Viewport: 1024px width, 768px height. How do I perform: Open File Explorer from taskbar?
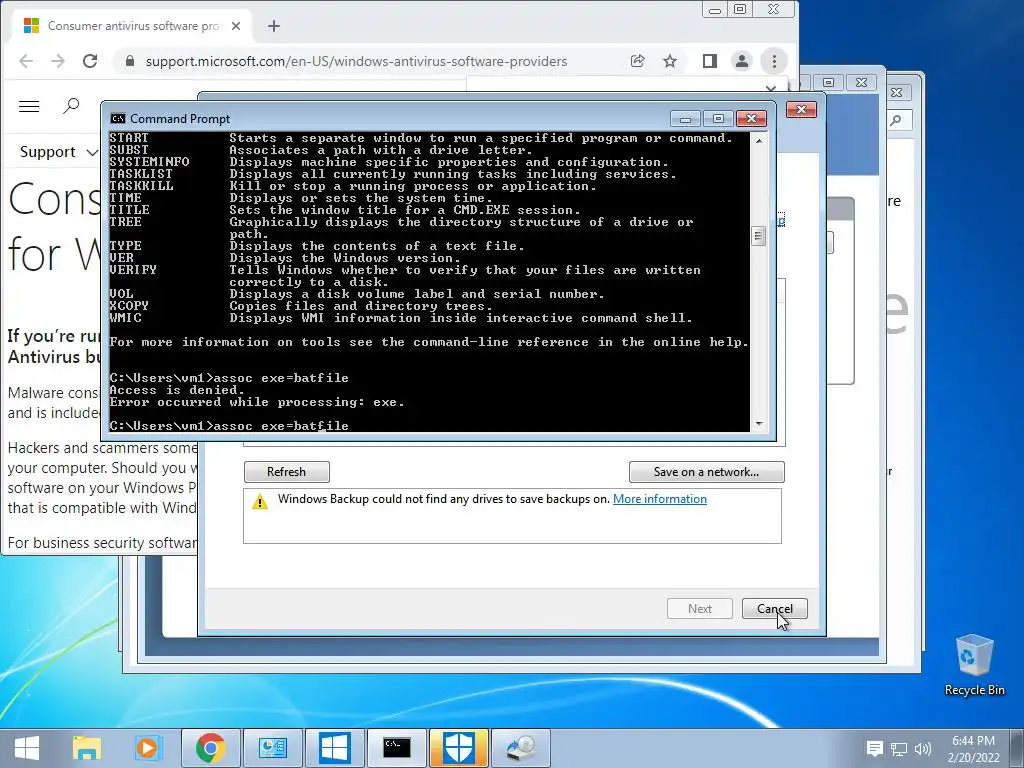(x=86, y=748)
